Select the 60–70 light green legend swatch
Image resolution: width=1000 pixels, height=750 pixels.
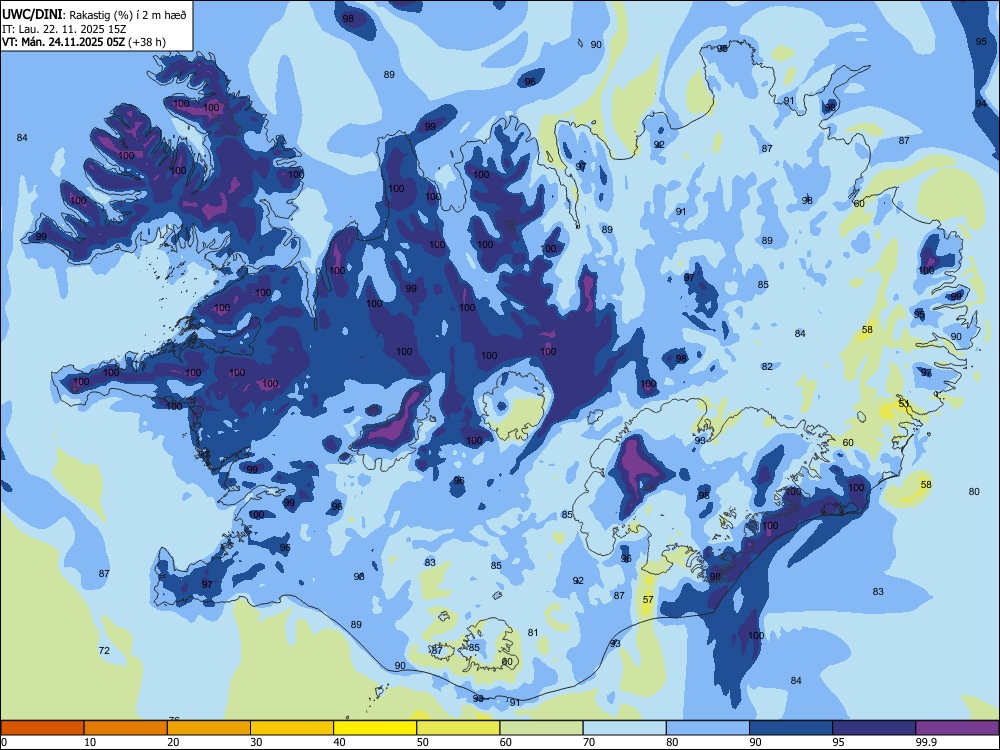[x=541, y=728]
